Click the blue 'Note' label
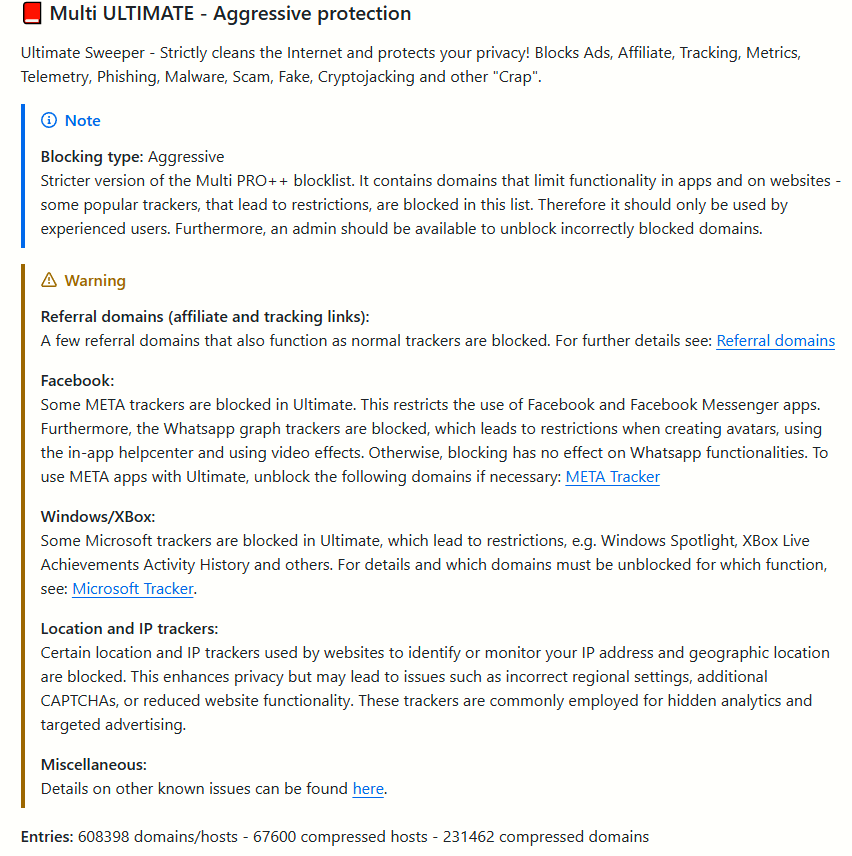The image size is (852, 856). (x=82, y=120)
